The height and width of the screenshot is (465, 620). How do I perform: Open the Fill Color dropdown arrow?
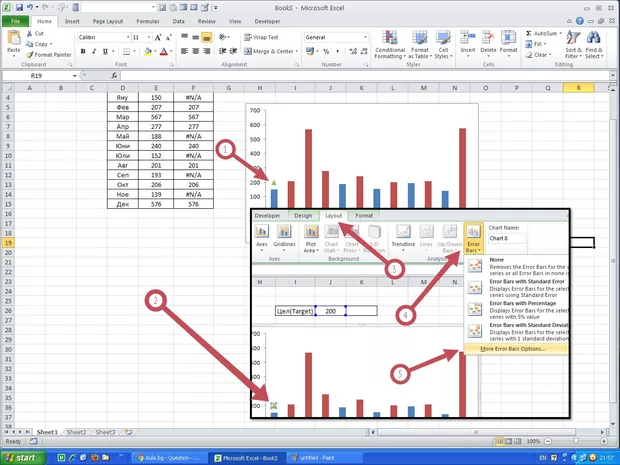155,51
